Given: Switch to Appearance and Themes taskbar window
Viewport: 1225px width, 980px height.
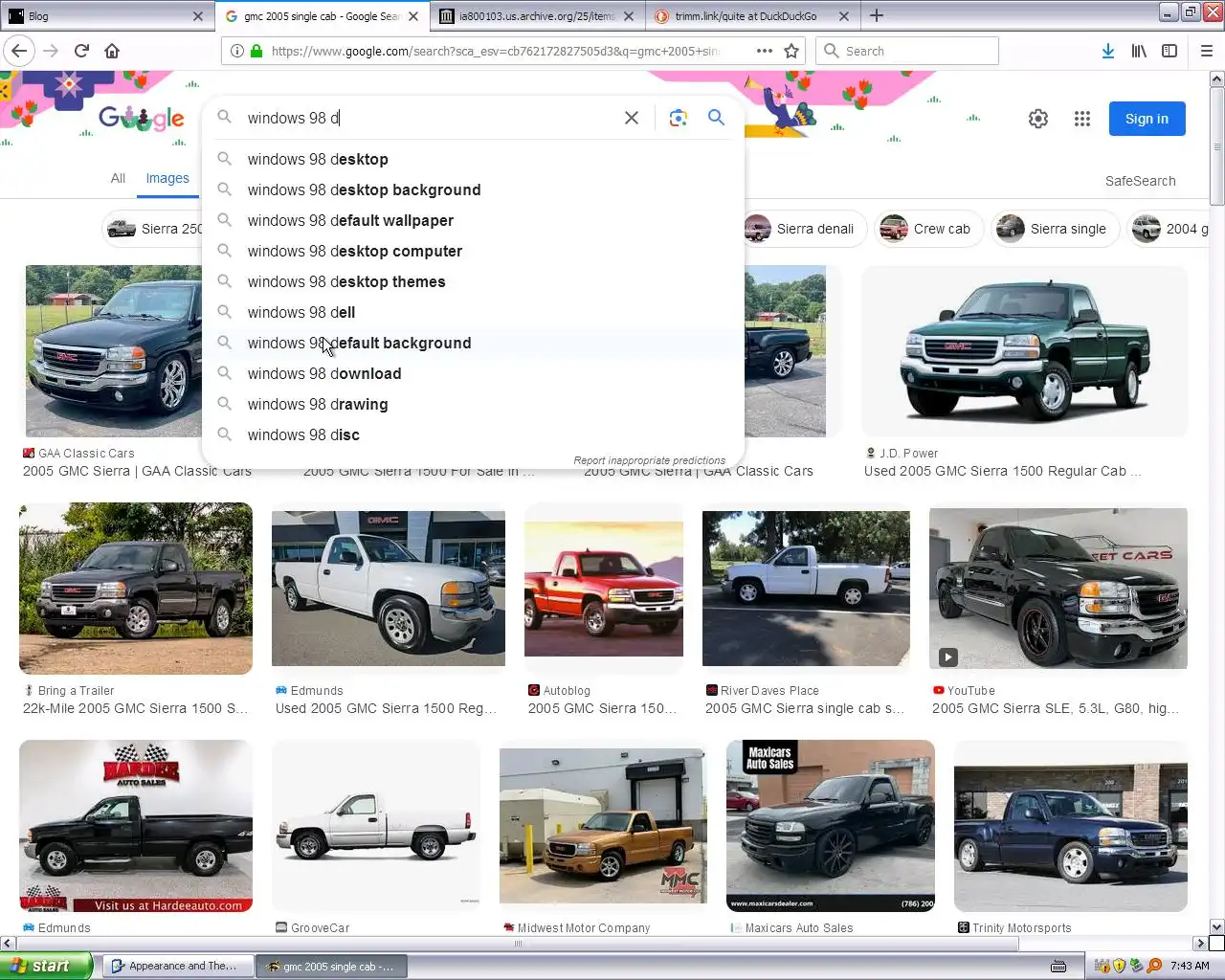Looking at the screenshot, I should click(178, 966).
